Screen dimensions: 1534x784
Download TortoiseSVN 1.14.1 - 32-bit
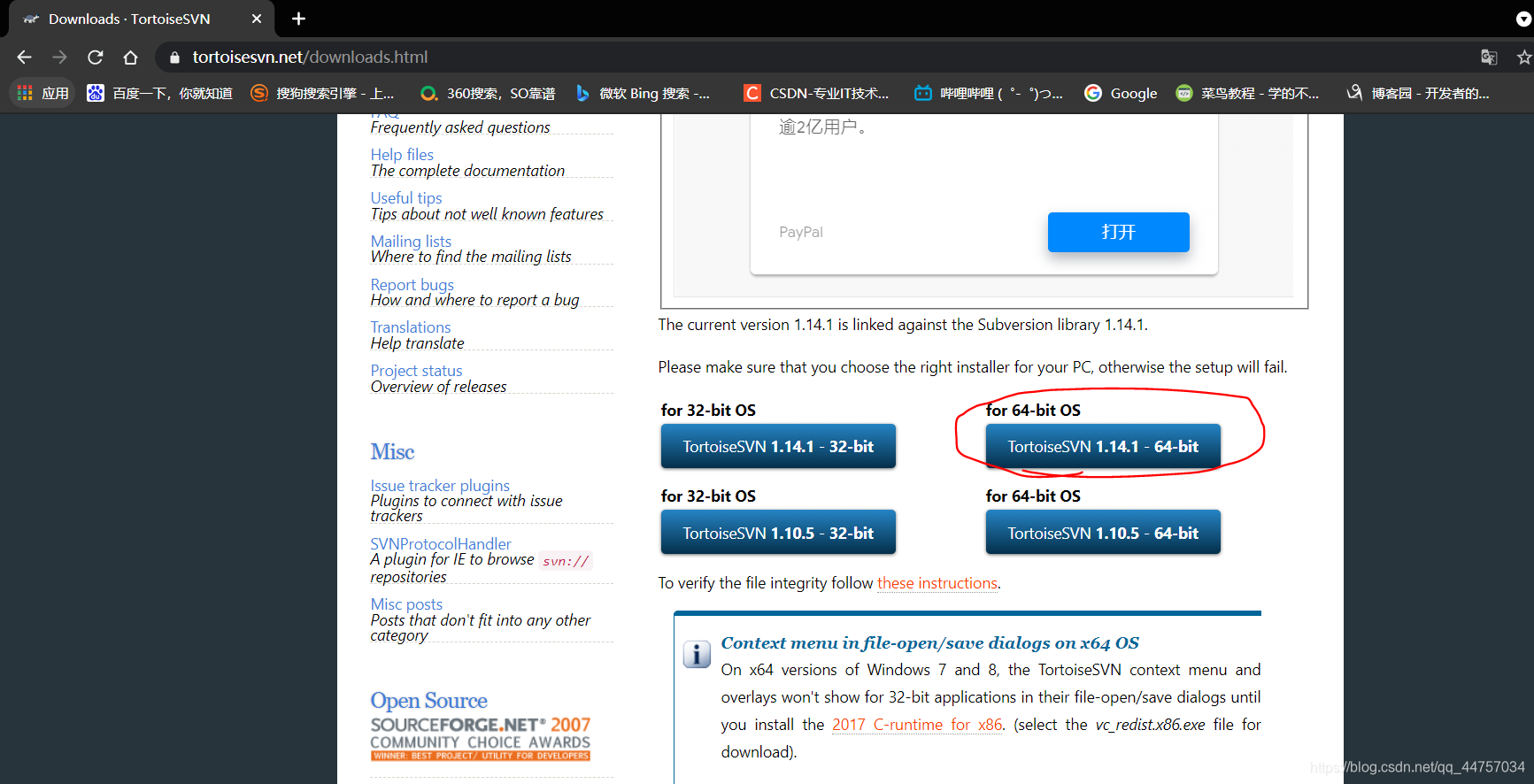point(778,447)
